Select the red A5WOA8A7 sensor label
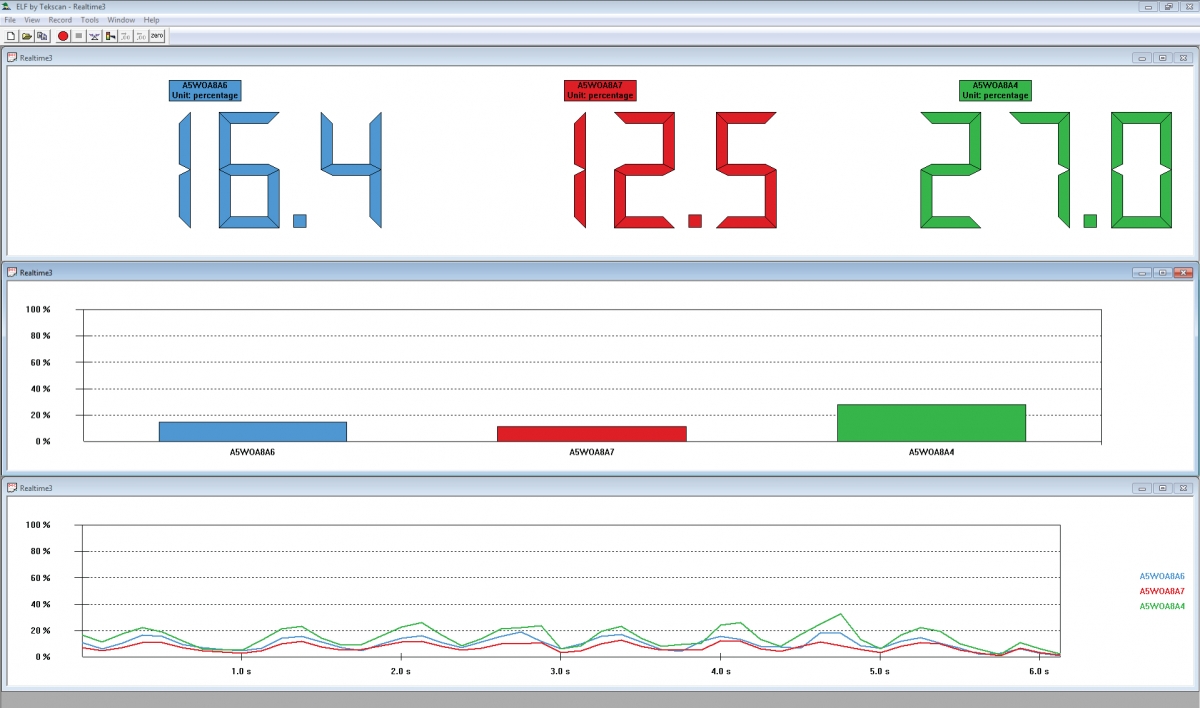The height and width of the screenshot is (708, 1200). coord(601,90)
